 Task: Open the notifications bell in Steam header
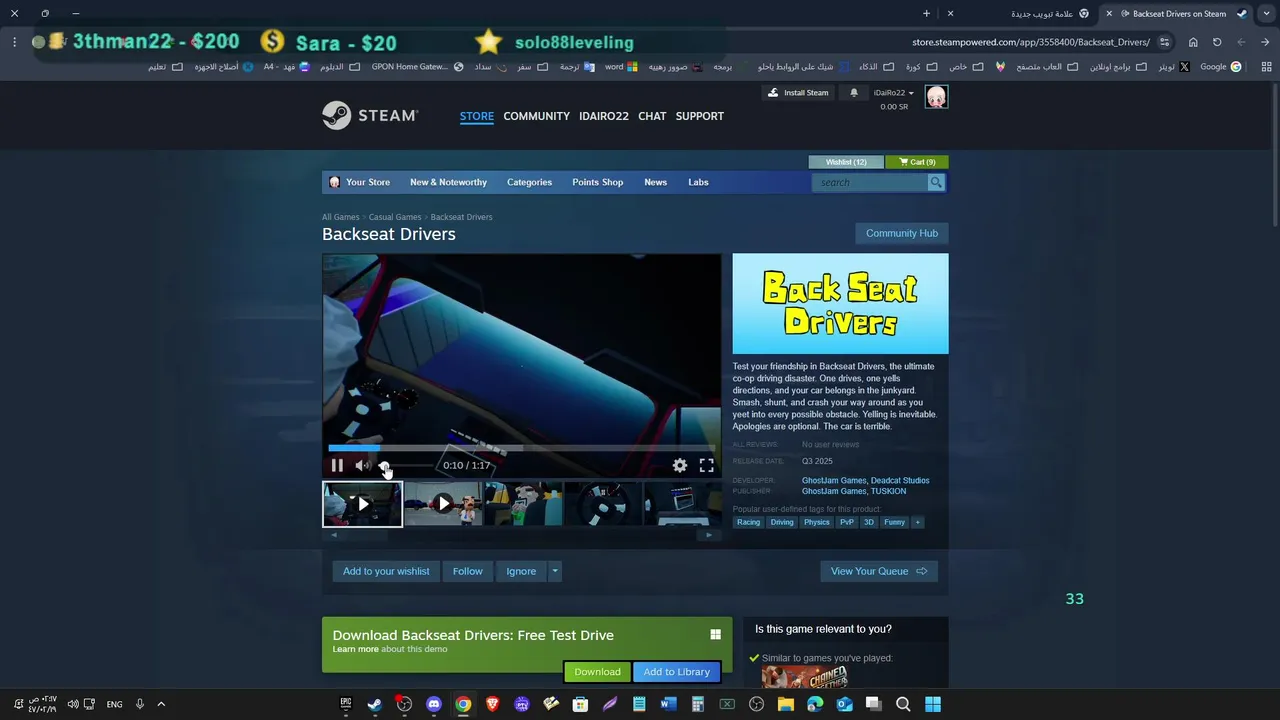pos(854,93)
